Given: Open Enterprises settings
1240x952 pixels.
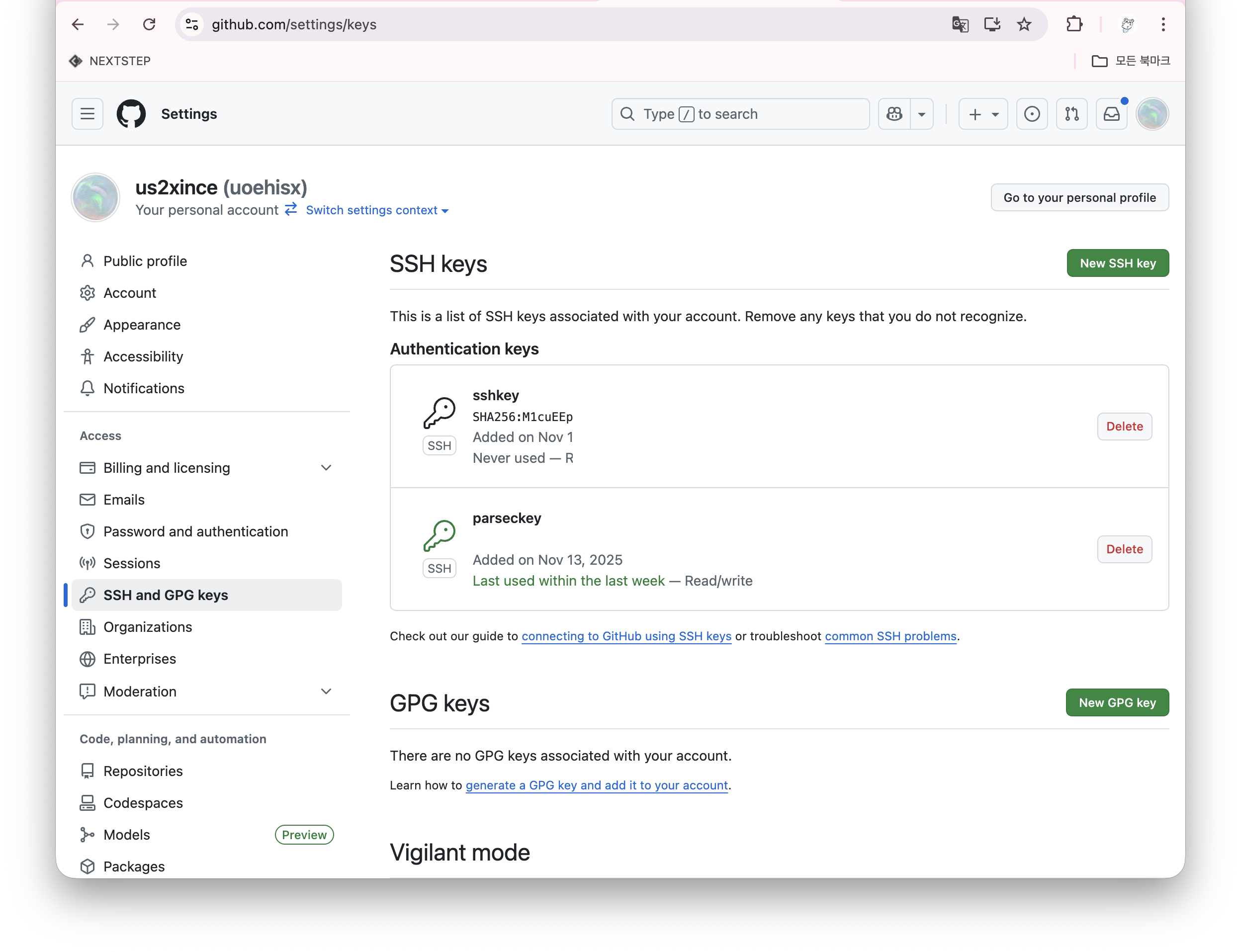Looking at the screenshot, I should (x=207, y=659).
